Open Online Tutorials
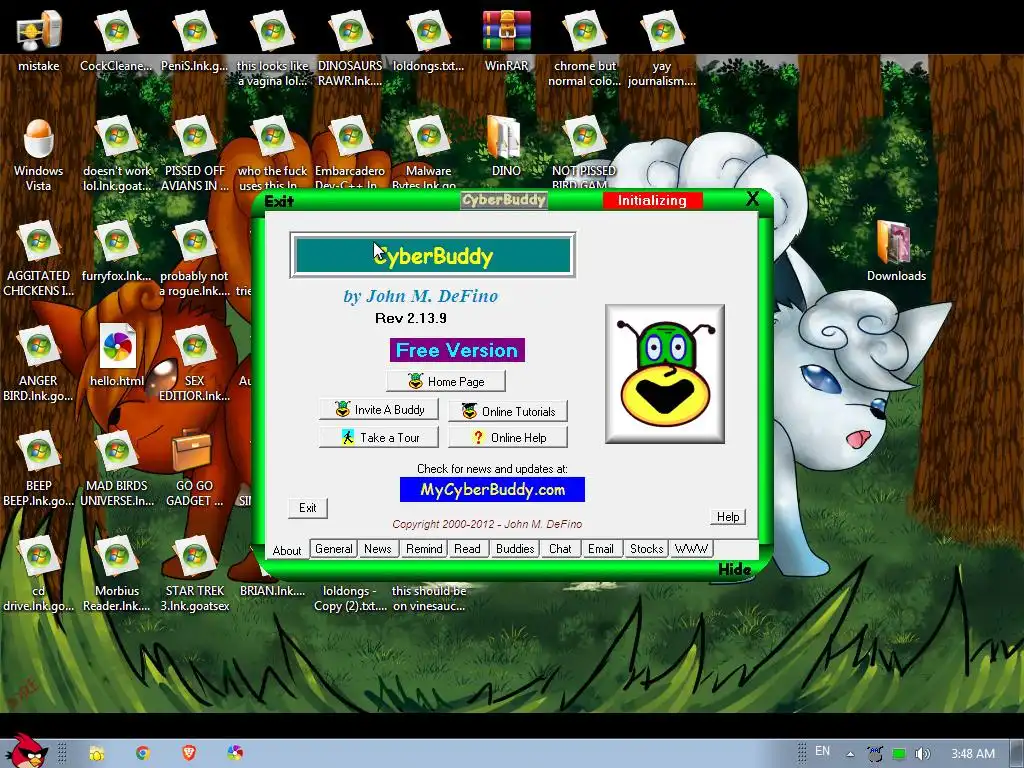 [508, 411]
